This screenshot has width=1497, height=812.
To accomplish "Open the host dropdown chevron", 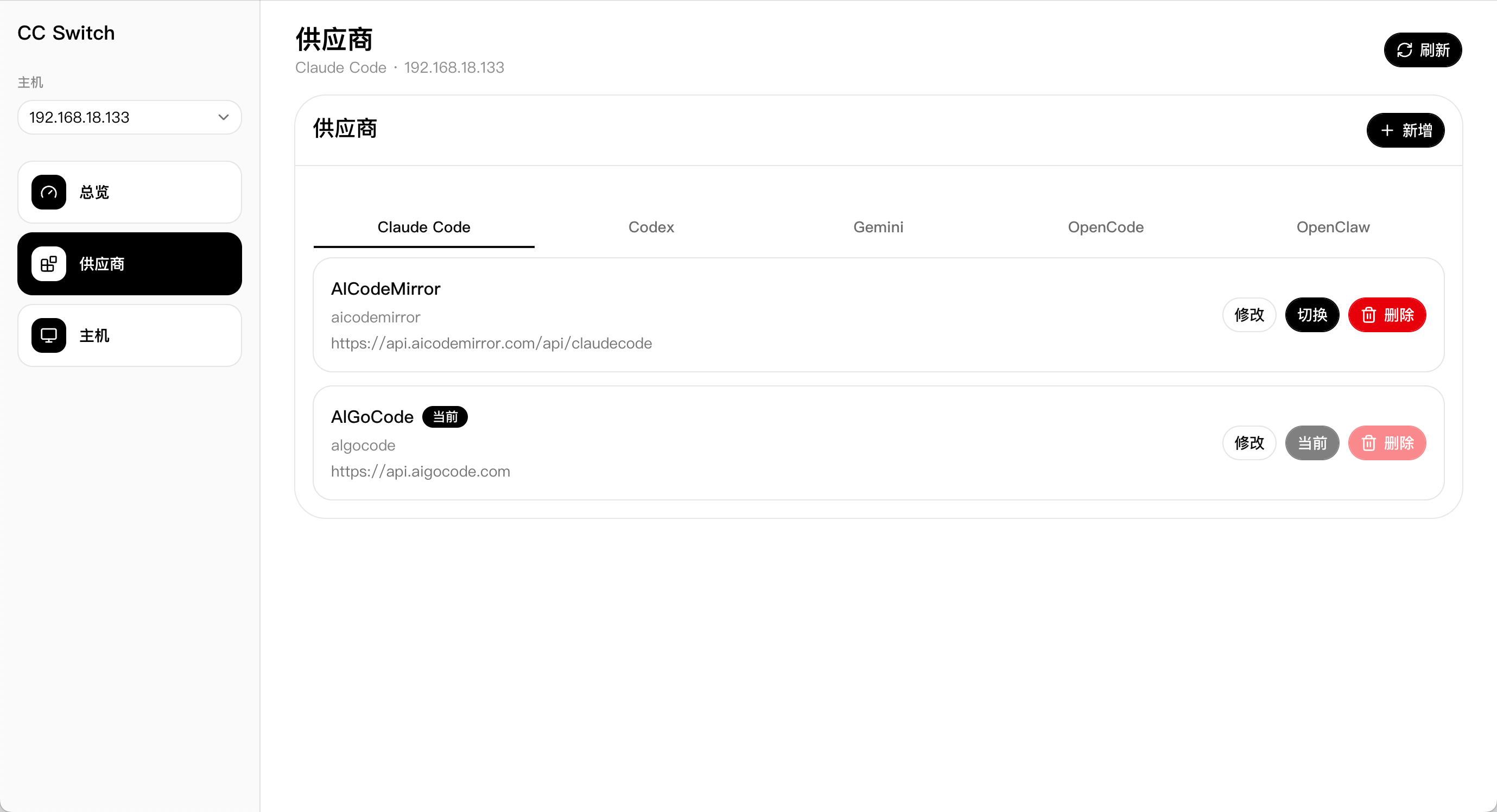I will [x=224, y=117].
